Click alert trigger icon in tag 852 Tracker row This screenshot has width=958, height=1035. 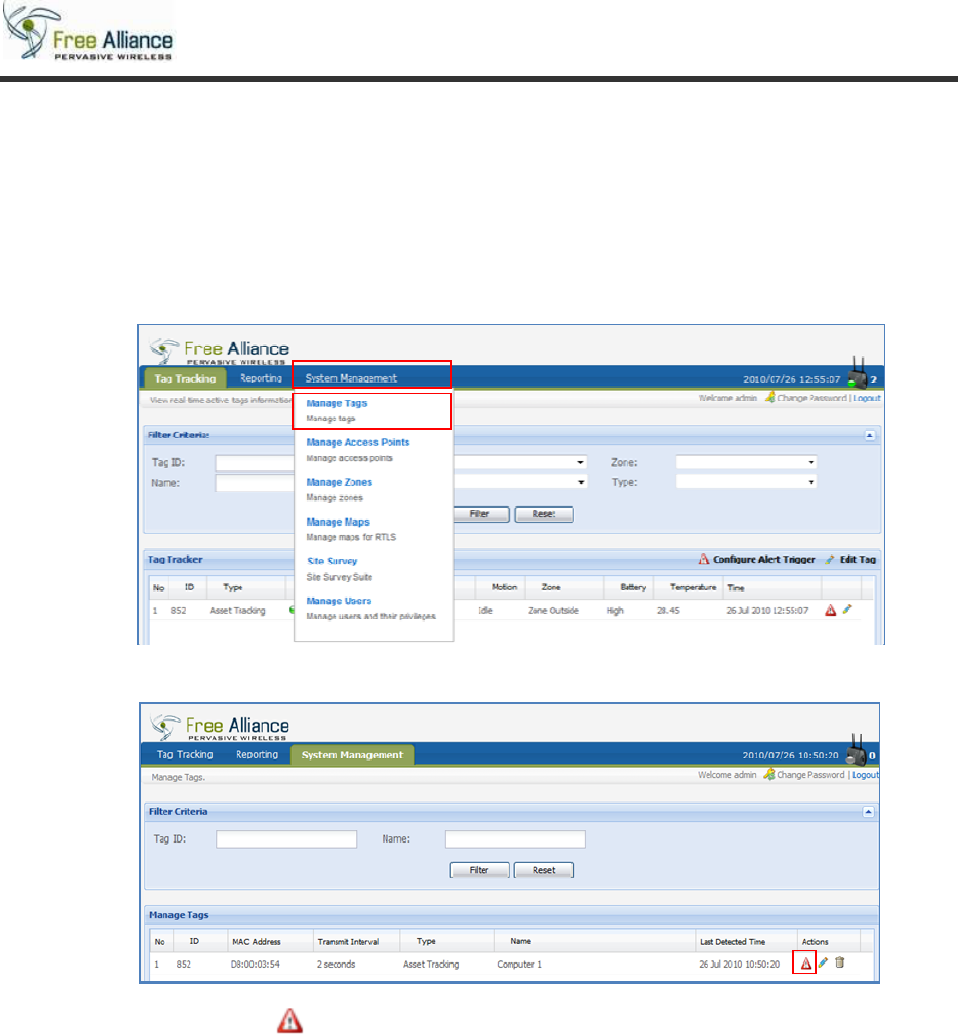click(x=831, y=611)
